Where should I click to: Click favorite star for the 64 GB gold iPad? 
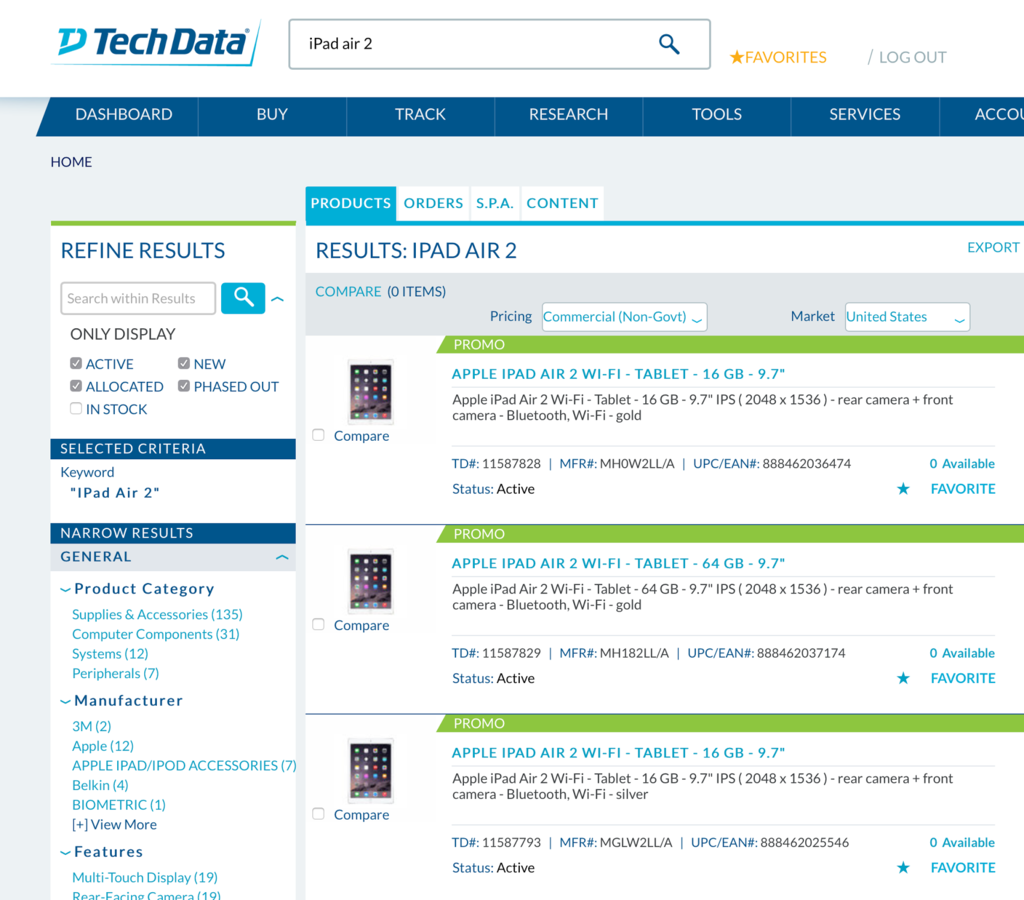[x=903, y=678]
